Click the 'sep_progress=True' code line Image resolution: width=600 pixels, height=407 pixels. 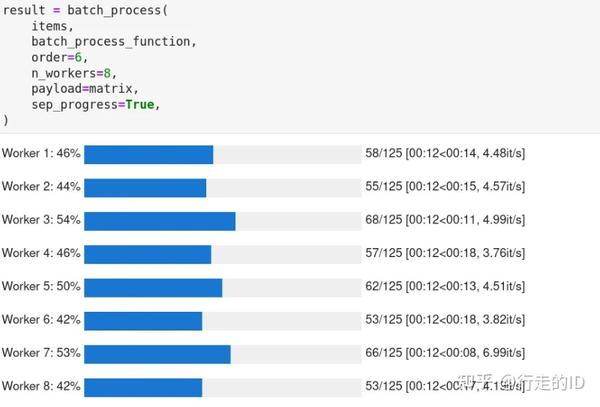(x=95, y=105)
